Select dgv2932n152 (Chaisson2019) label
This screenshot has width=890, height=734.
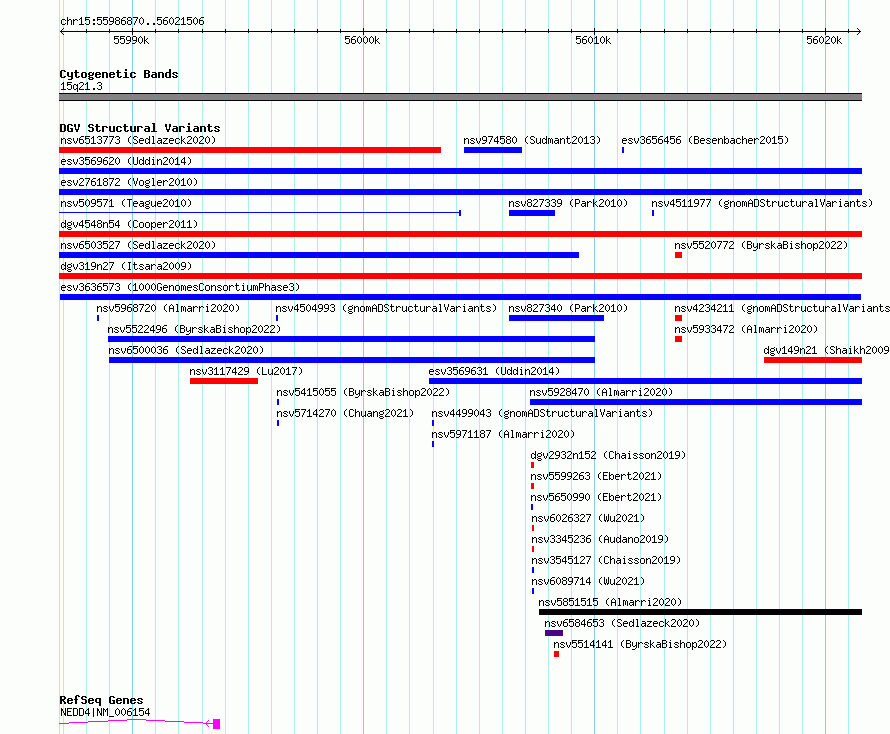point(608,455)
